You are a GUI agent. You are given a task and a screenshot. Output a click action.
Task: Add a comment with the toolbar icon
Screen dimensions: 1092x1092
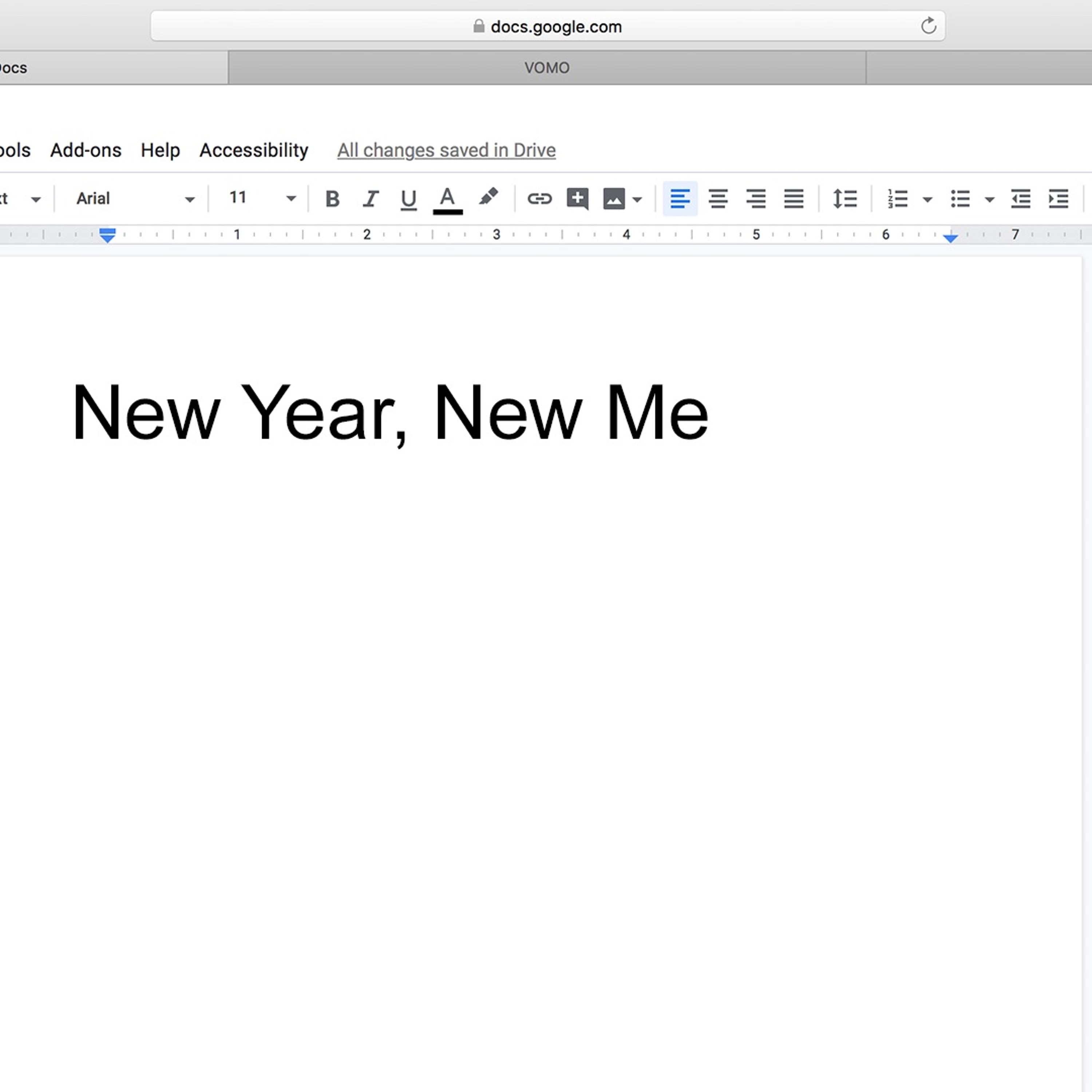point(577,198)
